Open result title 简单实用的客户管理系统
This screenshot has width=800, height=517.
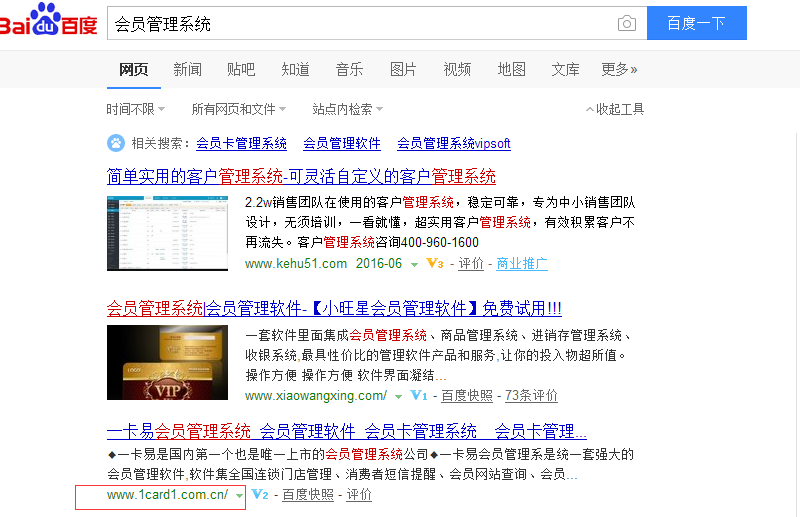coord(301,177)
